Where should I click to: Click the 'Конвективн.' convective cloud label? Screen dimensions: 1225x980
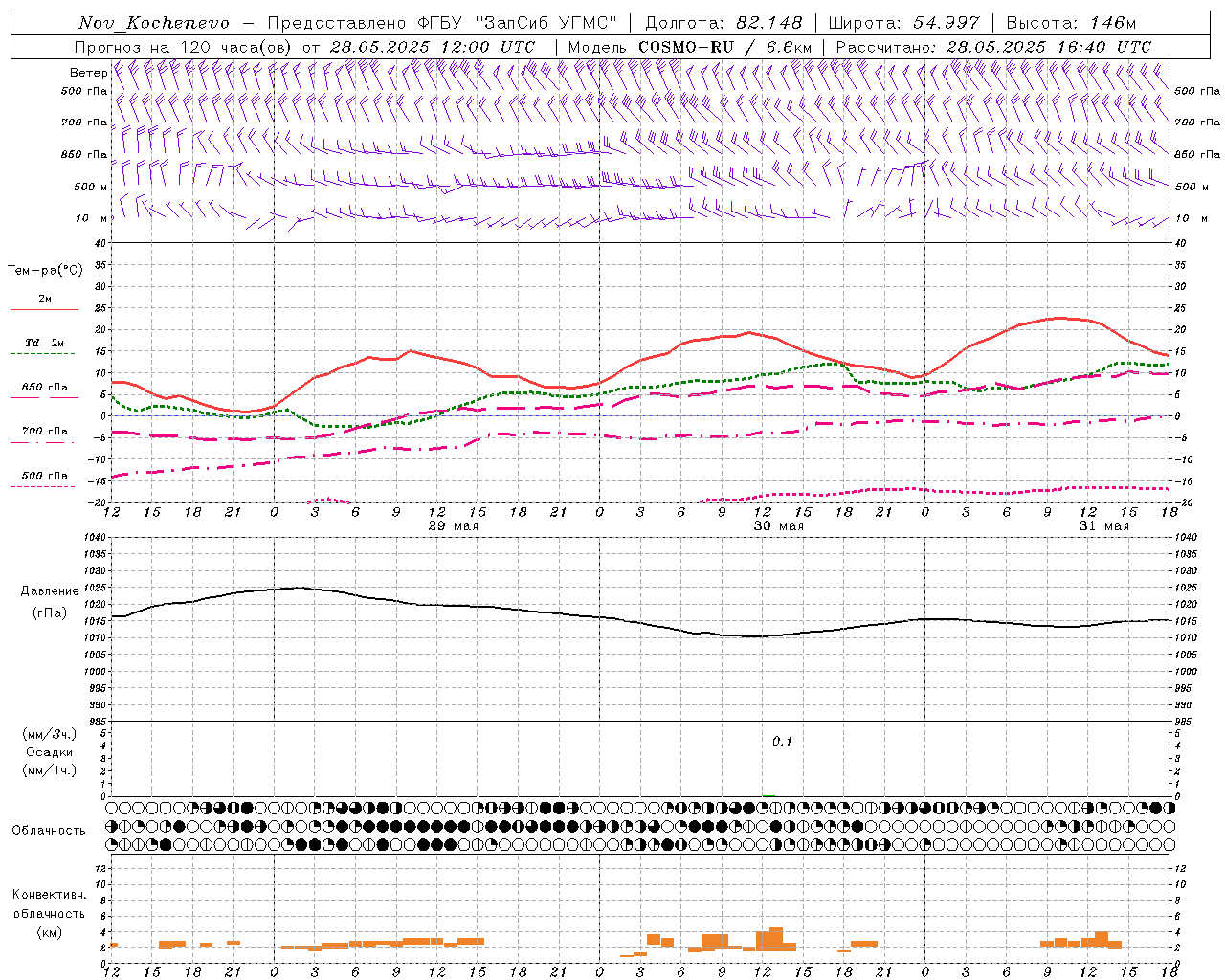pyautogui.click(x=49, y=895)
